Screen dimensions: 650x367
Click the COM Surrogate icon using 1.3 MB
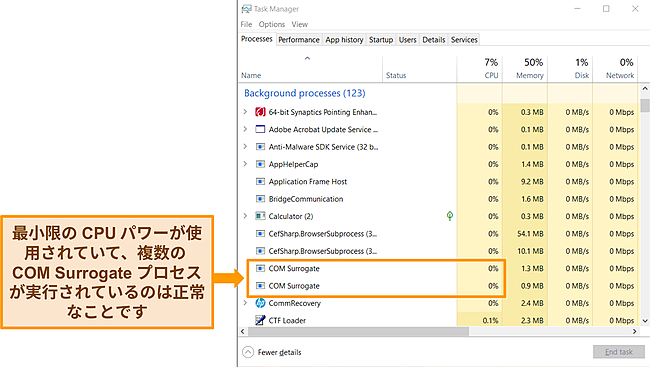(x=260, y=269)
